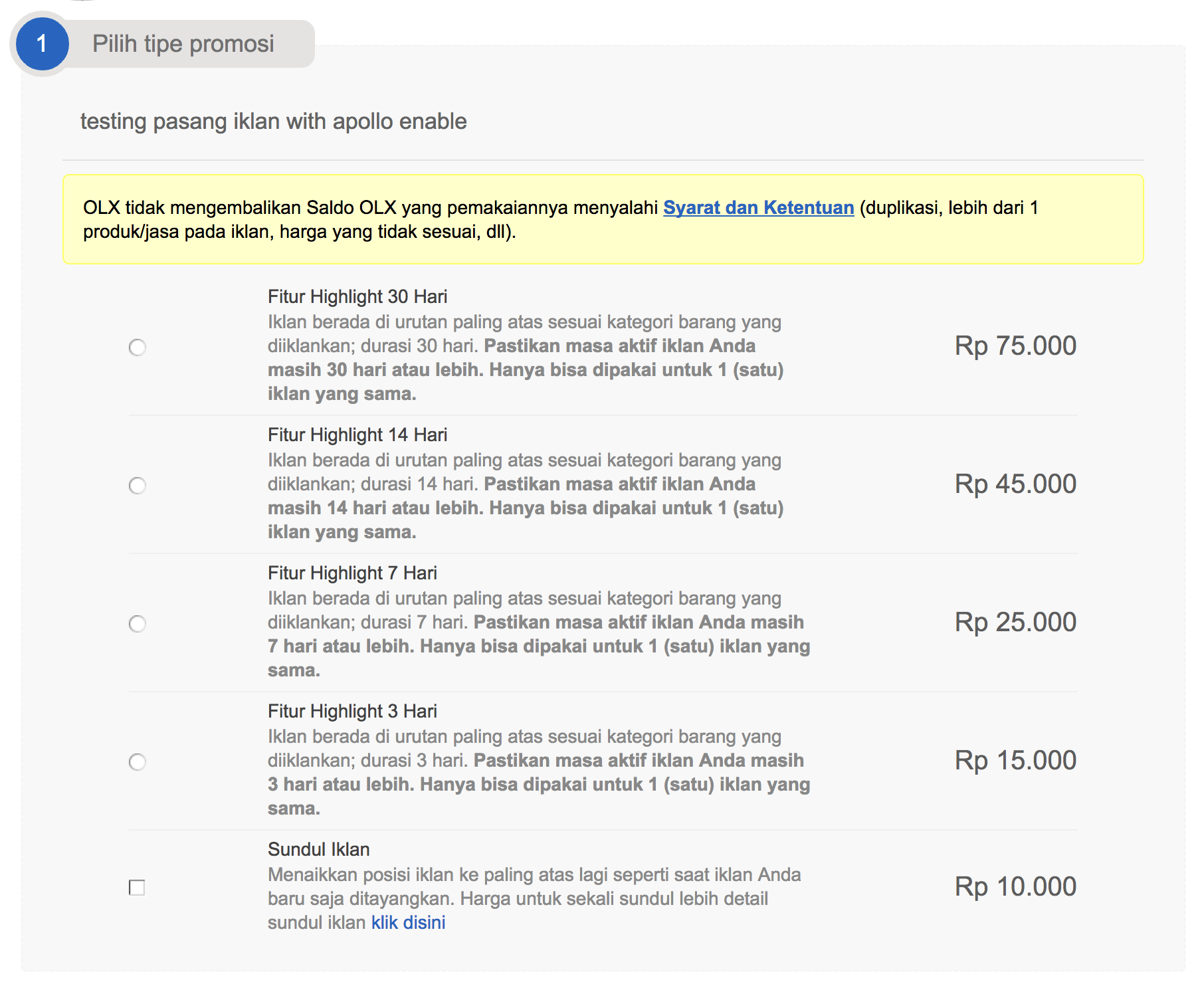The image size is (1204, 986).
Task: Click the Rp 45.000 price
Action: (x=1015, y=484)
